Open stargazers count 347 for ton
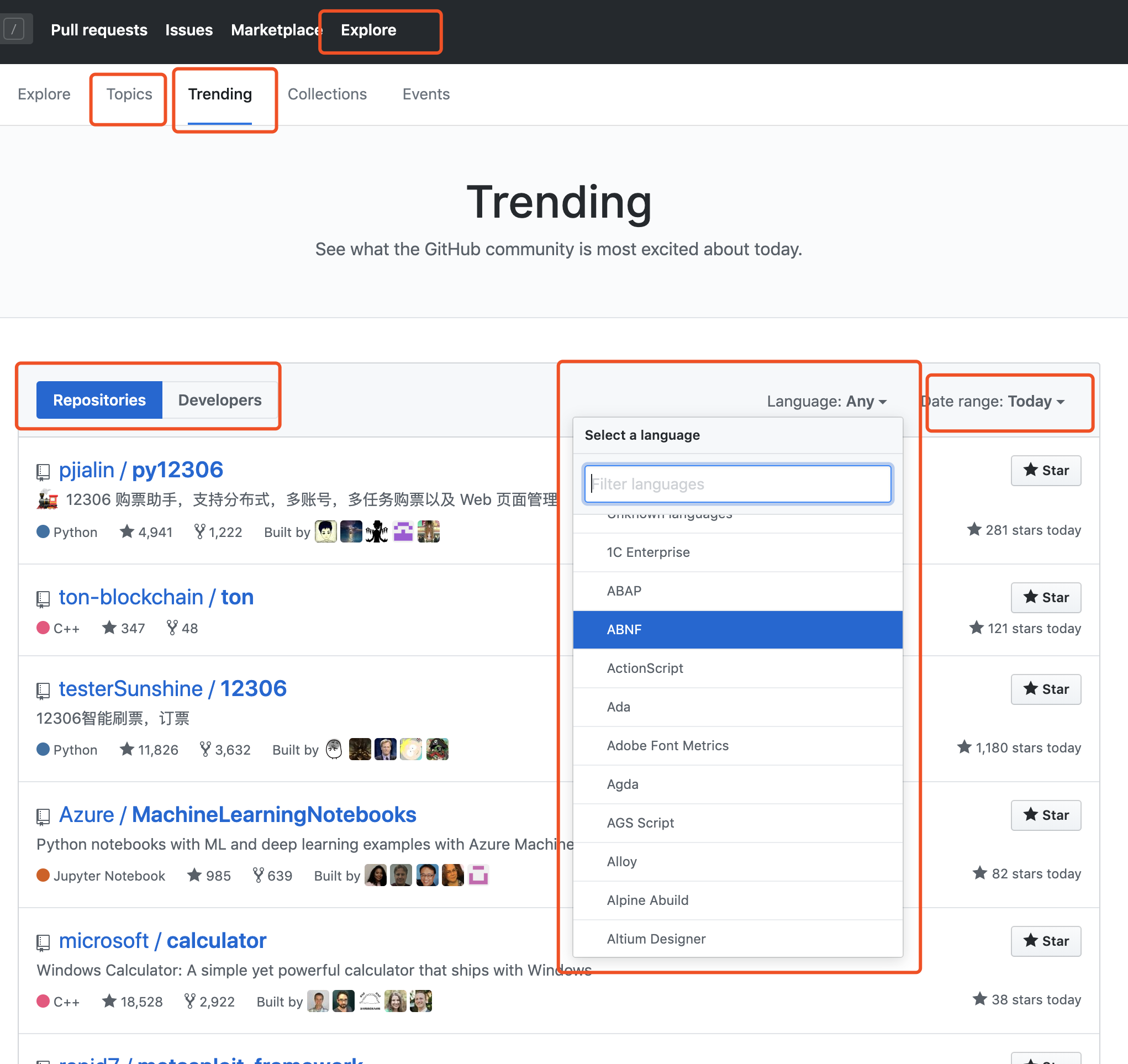 124,628
